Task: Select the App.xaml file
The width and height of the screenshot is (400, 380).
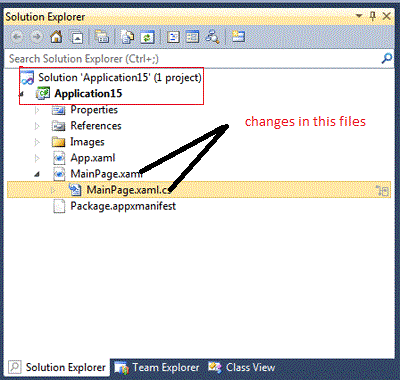Action: (x=93, y=158)
